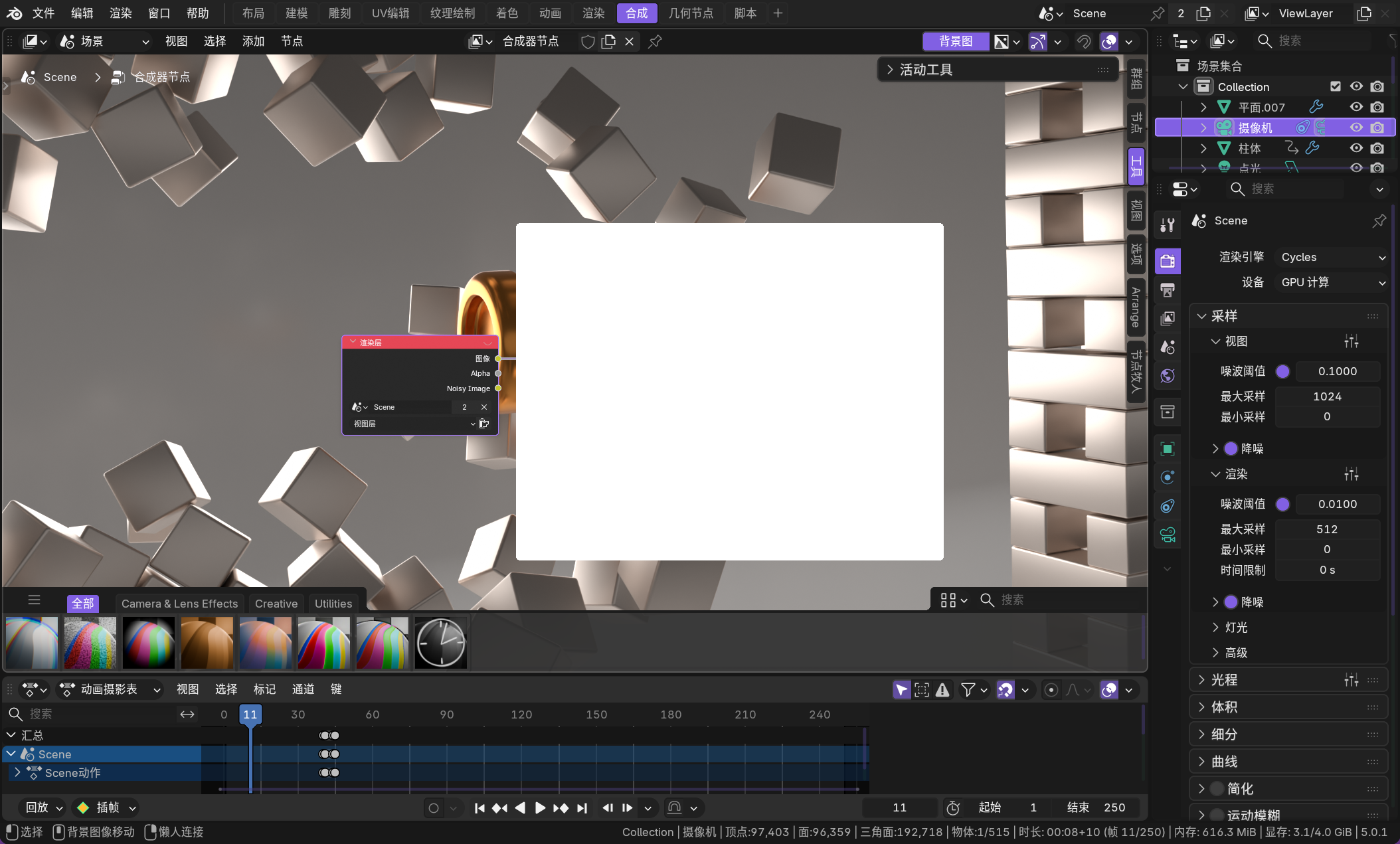Click the play animation button
Screen dimensions: 1400x844
[x=540, y=807]
